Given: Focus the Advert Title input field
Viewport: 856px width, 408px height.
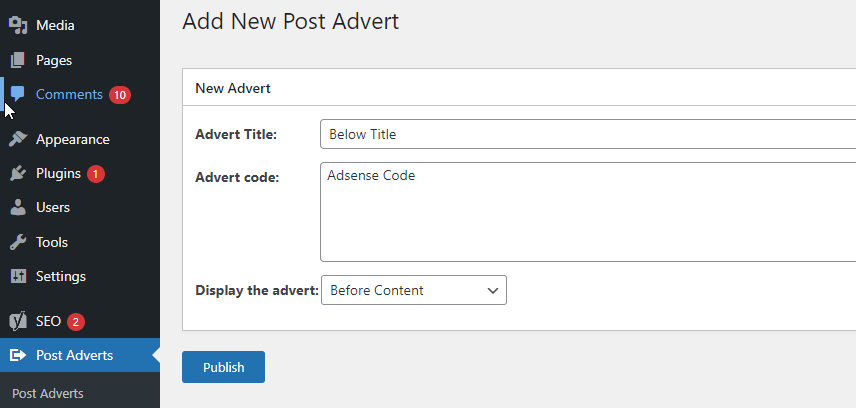Looking at the screenshot, I should click(588, 134).
